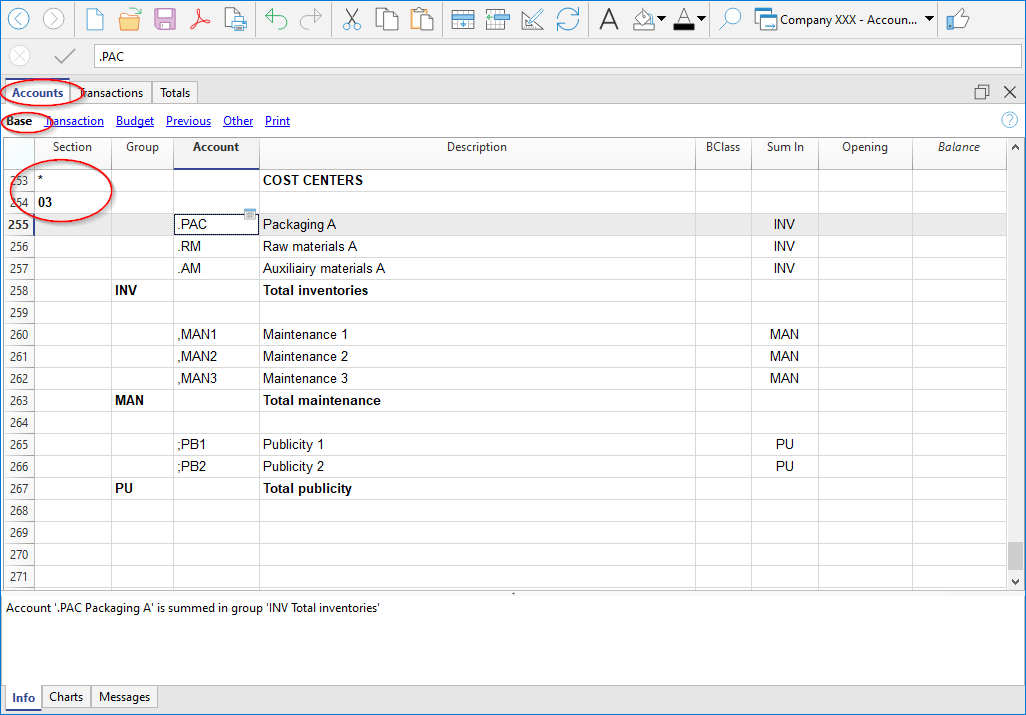1026x715 pixels.
Task: Click the Undo arrow icon
Action: point(276,19)
